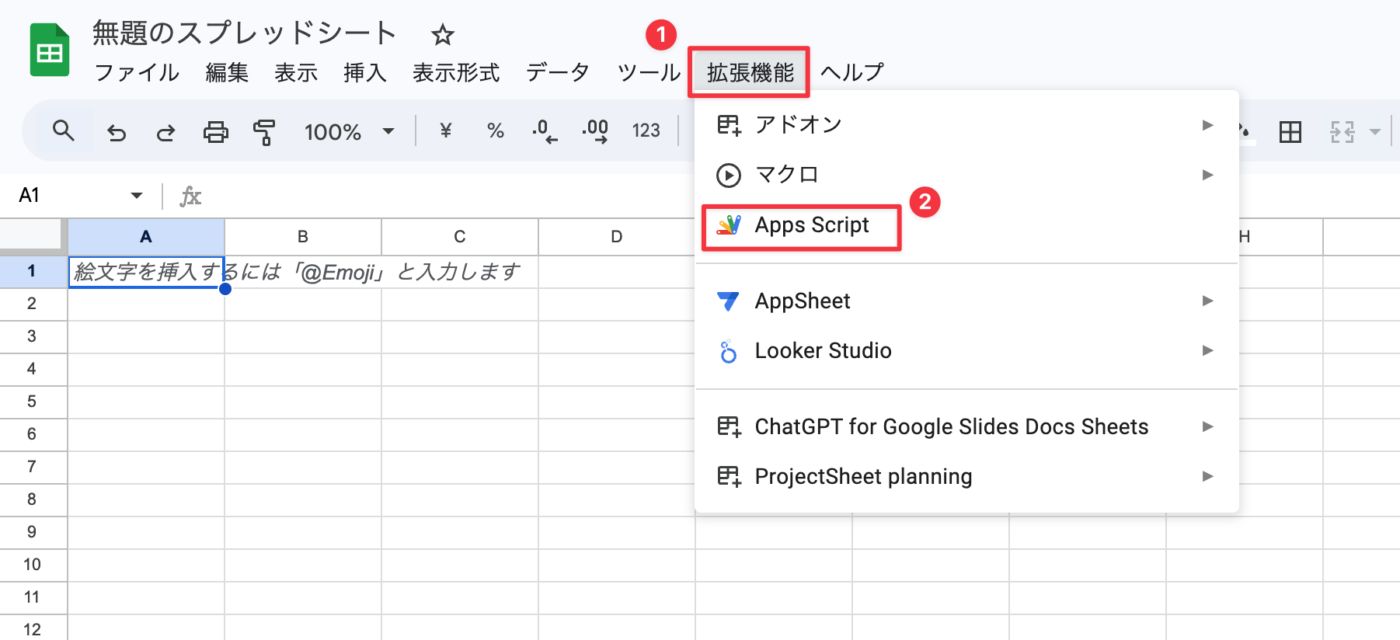Open the 100% zoom dropdown

point(349,131)
